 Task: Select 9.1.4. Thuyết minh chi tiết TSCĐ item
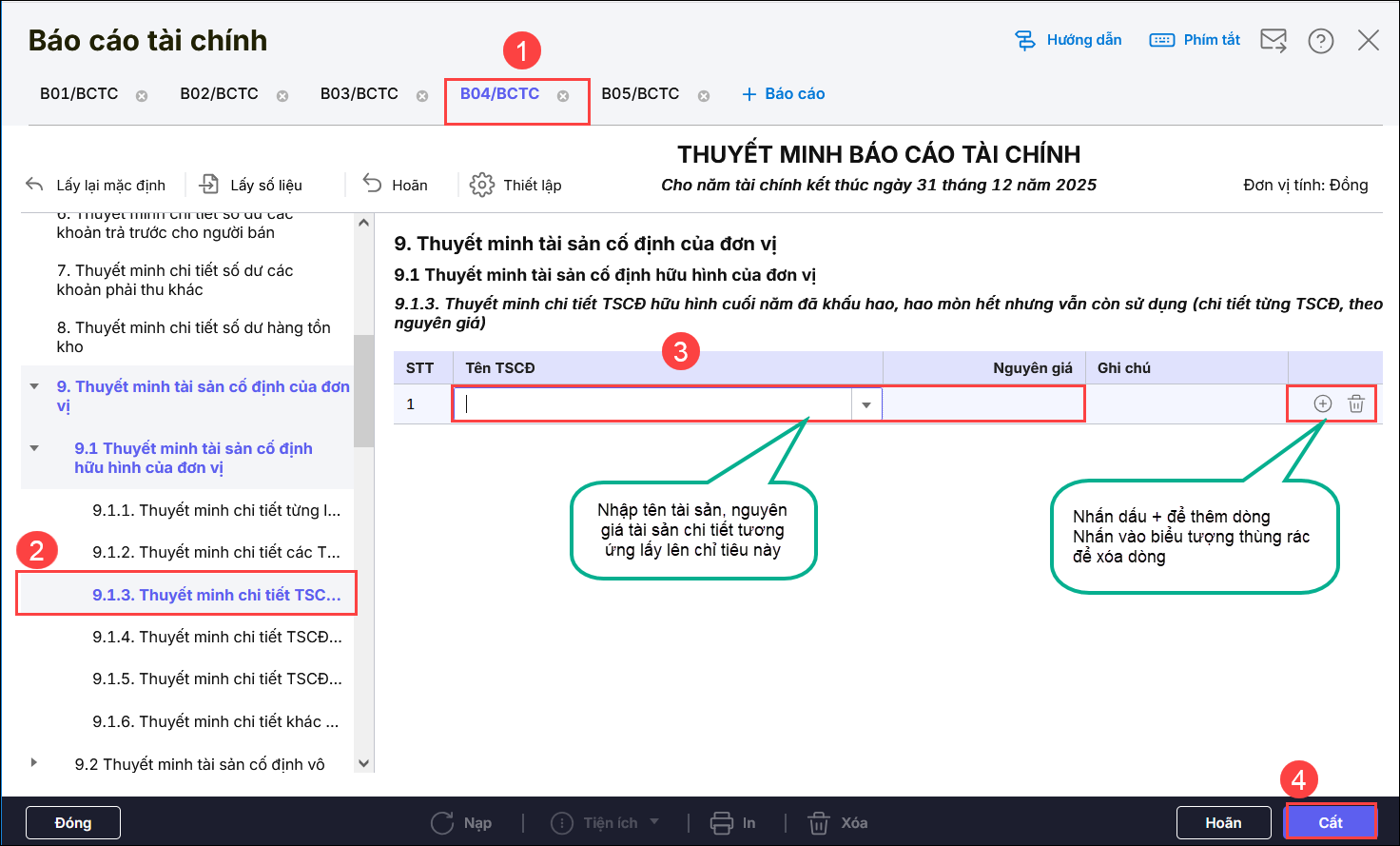217,637
